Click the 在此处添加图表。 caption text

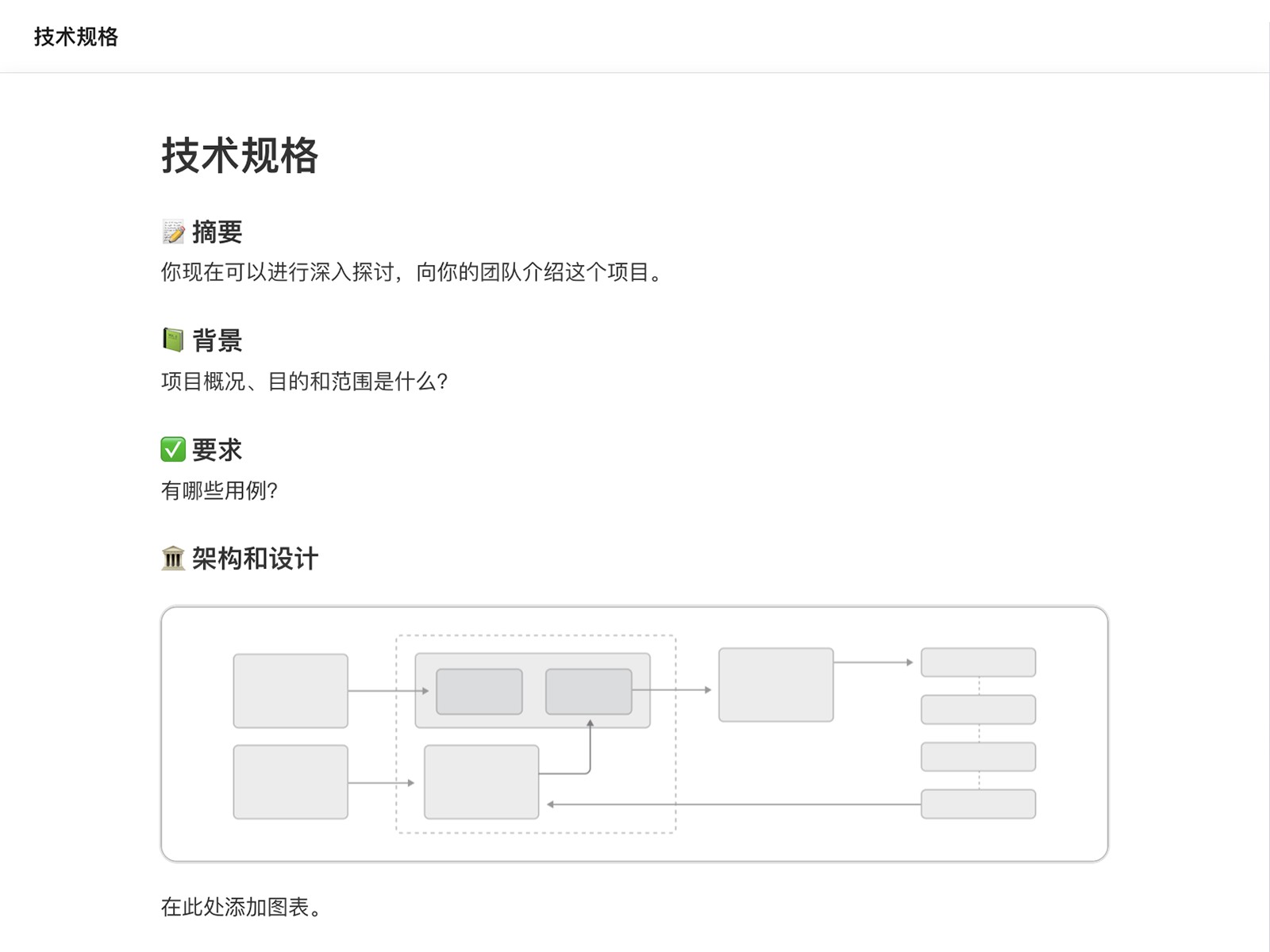click(x=241, y=907)
